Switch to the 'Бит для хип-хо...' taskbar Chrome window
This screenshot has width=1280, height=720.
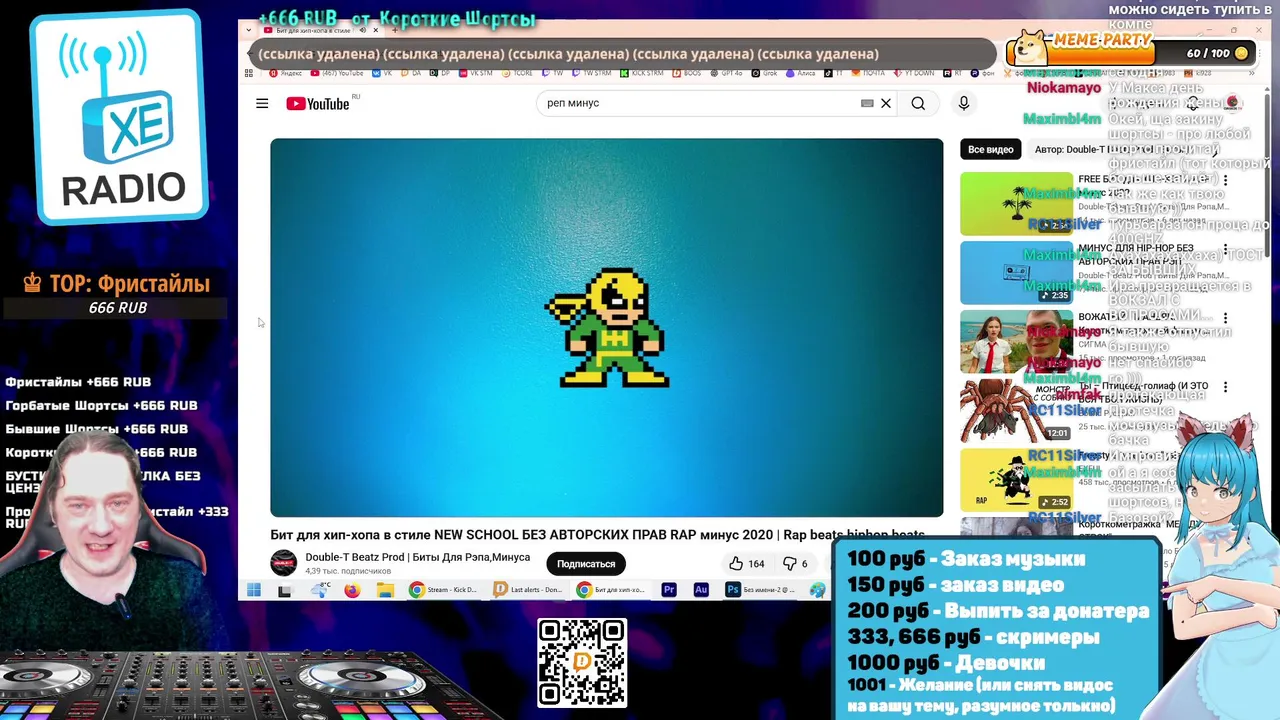coord(613,590)
